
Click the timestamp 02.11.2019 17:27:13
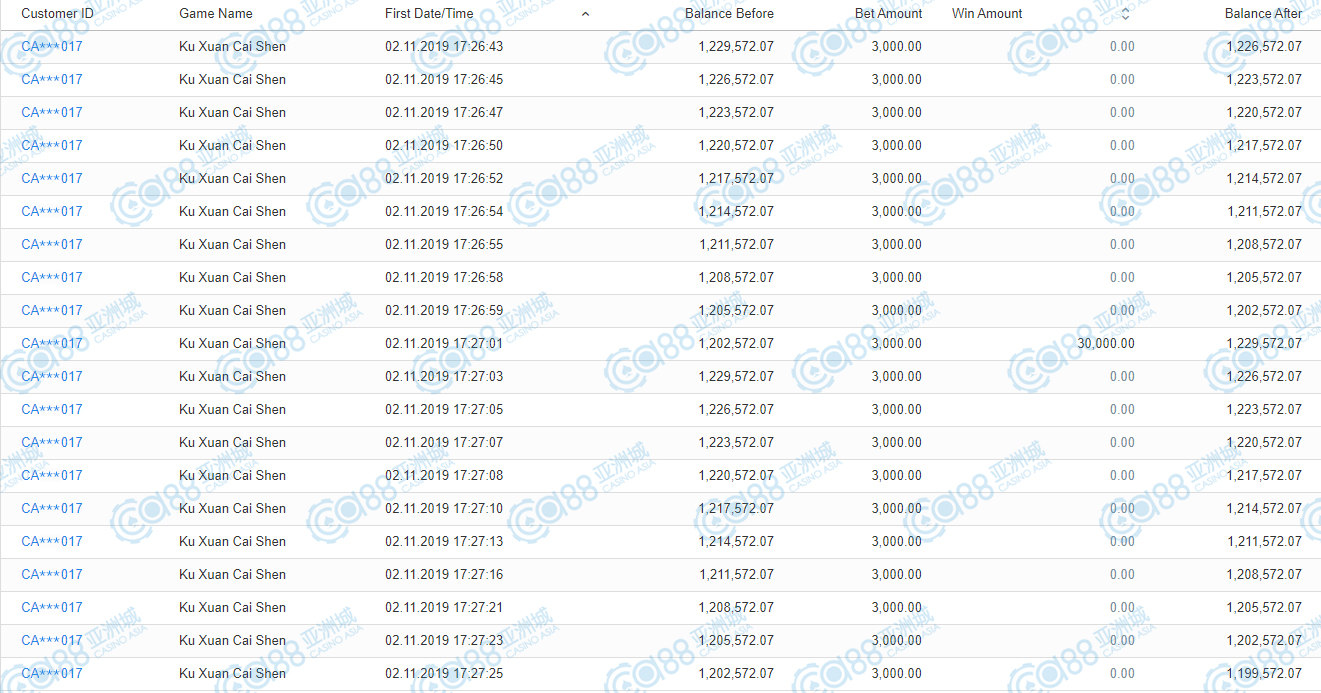(x=444, y=541)
